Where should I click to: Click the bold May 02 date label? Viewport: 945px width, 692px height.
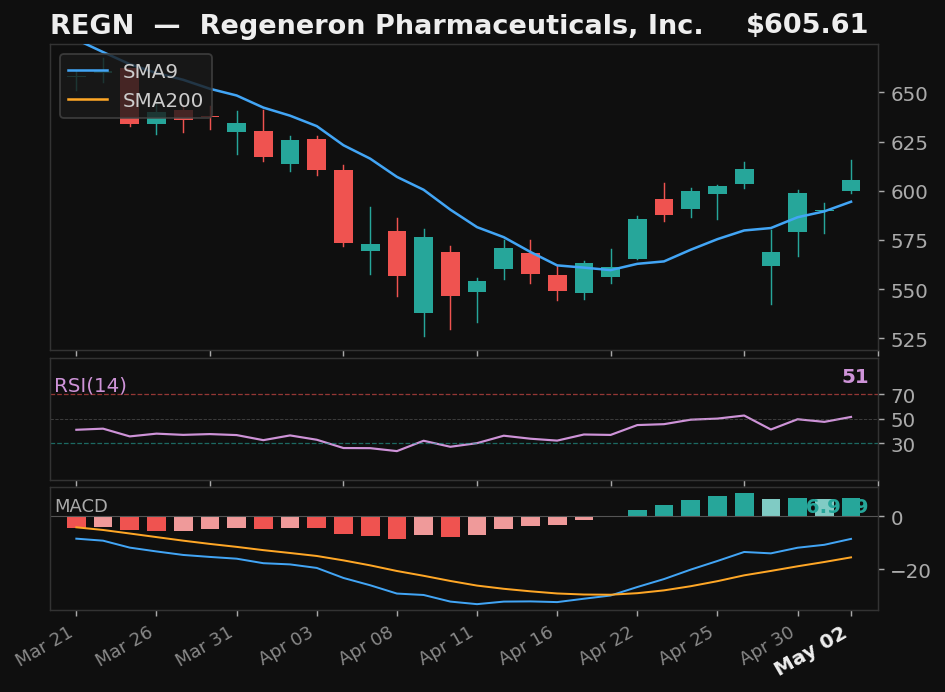click(811, 651)
